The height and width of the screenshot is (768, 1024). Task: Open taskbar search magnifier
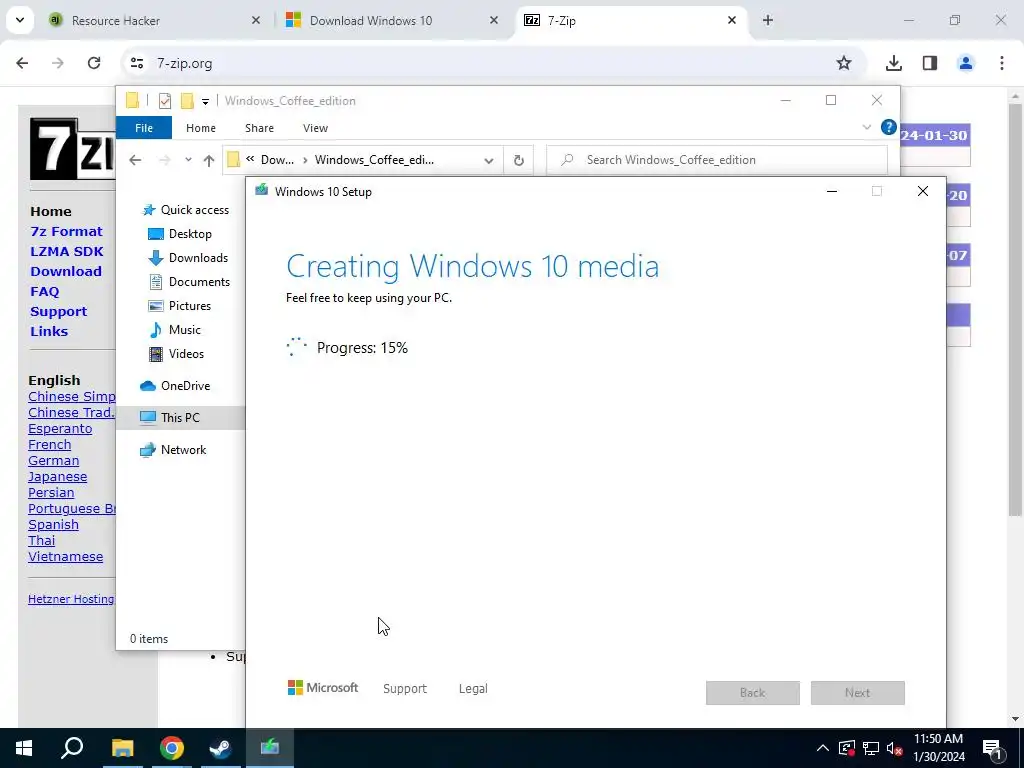pyautogui.click(x=72, y=748)
